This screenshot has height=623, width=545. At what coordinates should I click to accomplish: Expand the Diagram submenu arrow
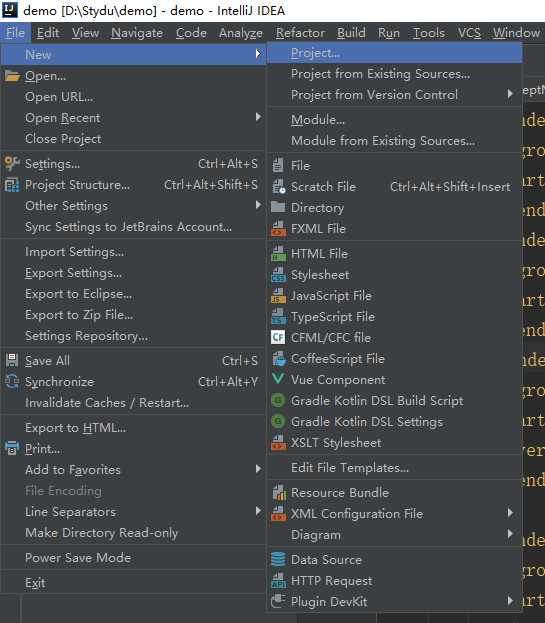(x=510, y=534)
